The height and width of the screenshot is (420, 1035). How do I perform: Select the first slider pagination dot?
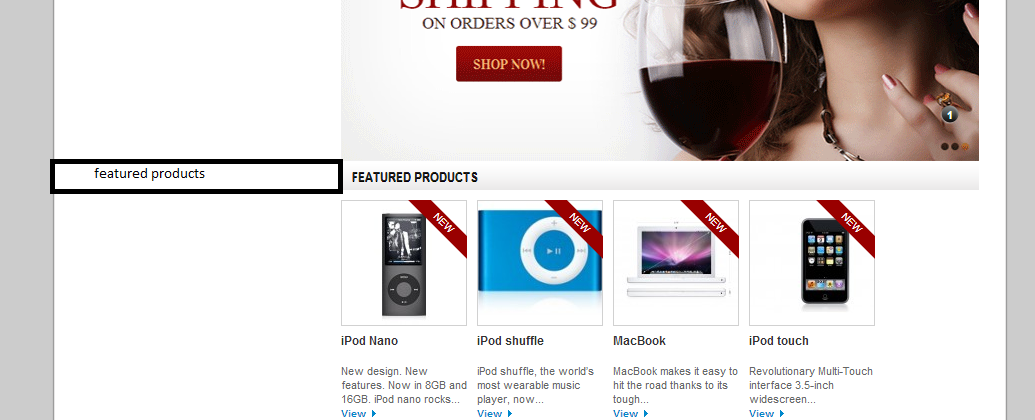pos(945,147)
